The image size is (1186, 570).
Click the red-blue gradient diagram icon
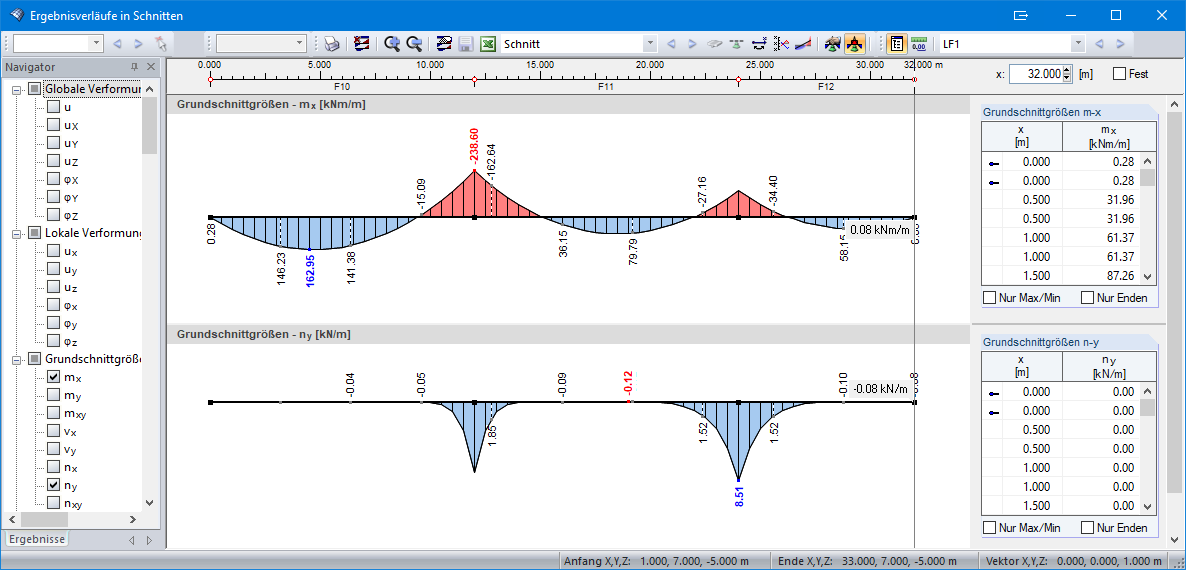click(804, 44)
